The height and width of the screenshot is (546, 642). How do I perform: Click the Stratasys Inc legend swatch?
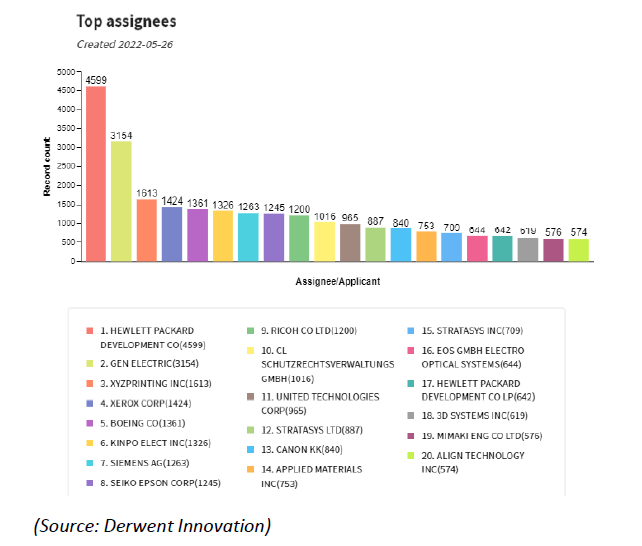(x=411, y=331)
